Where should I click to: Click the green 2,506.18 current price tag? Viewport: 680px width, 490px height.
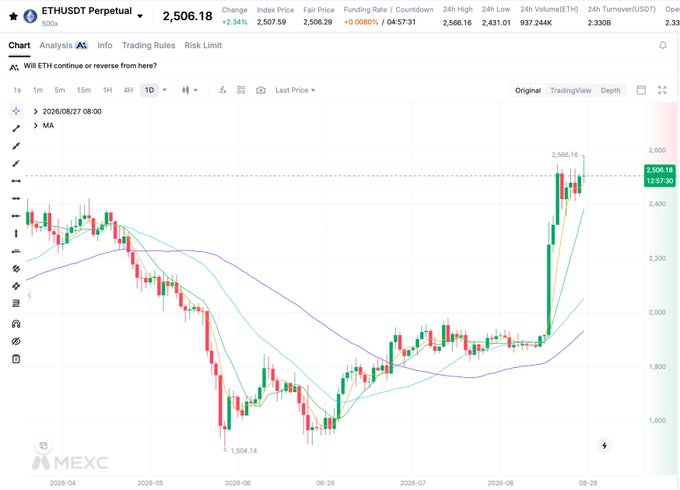click(x=660, y=175)
